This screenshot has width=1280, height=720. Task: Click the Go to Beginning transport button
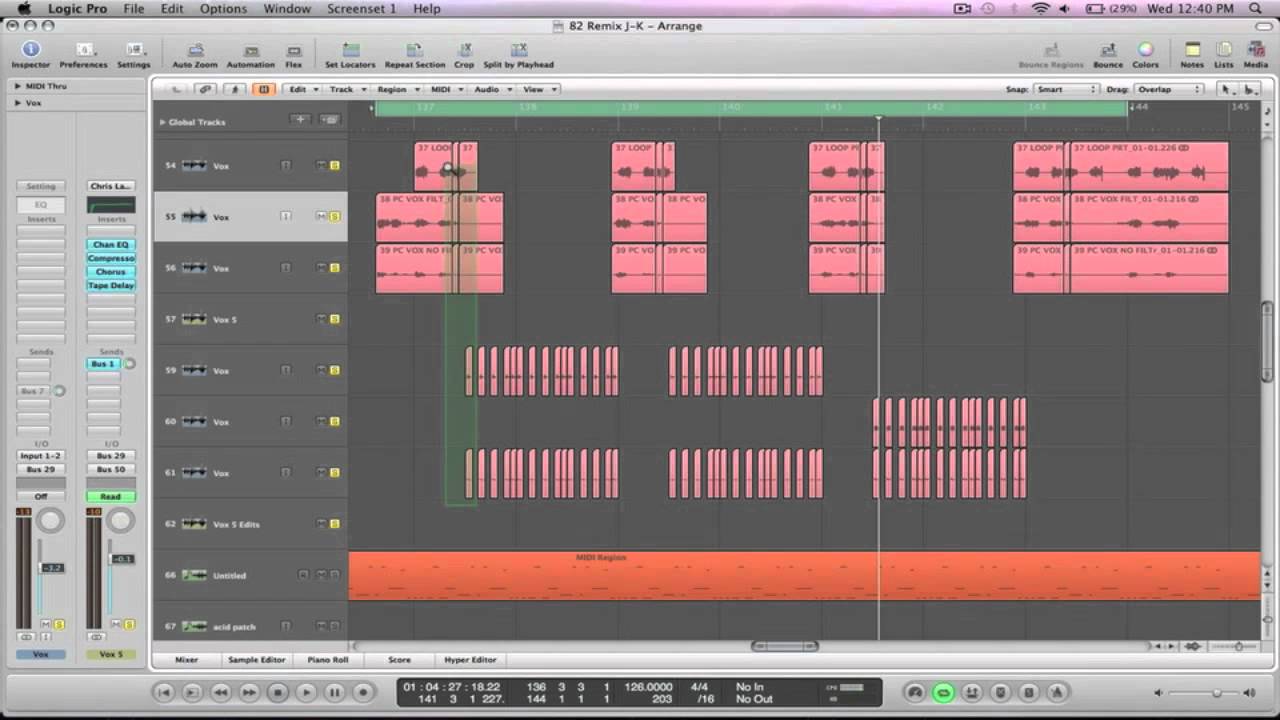pos(164,692)
